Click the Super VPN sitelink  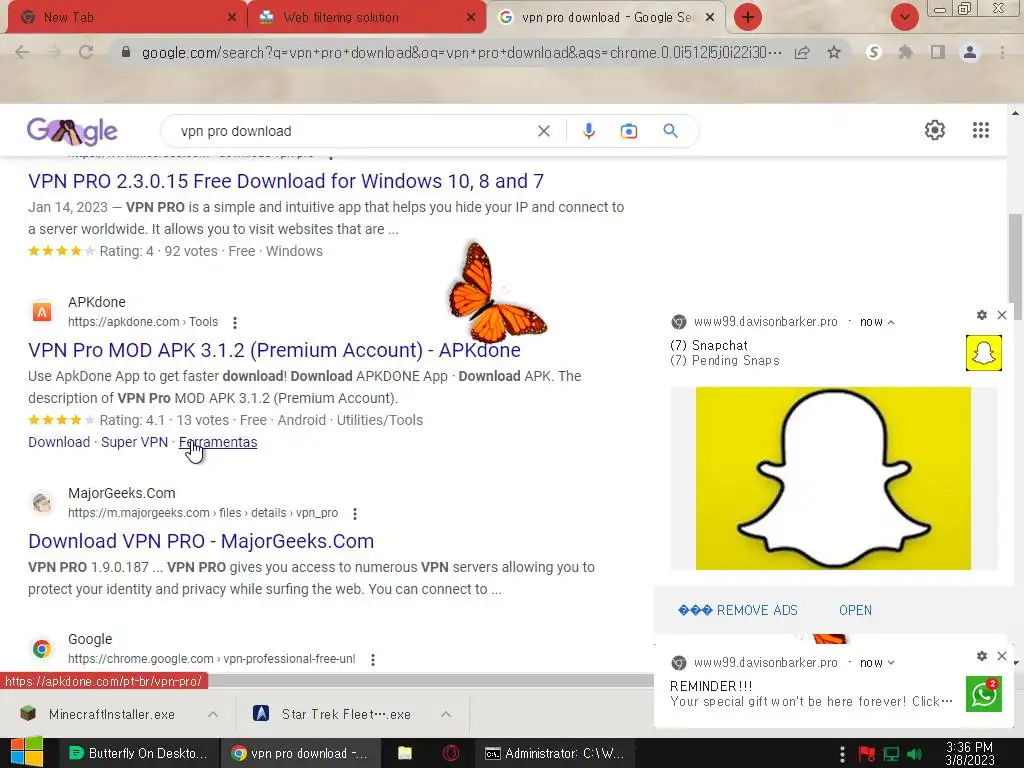(x=135, y=442)
